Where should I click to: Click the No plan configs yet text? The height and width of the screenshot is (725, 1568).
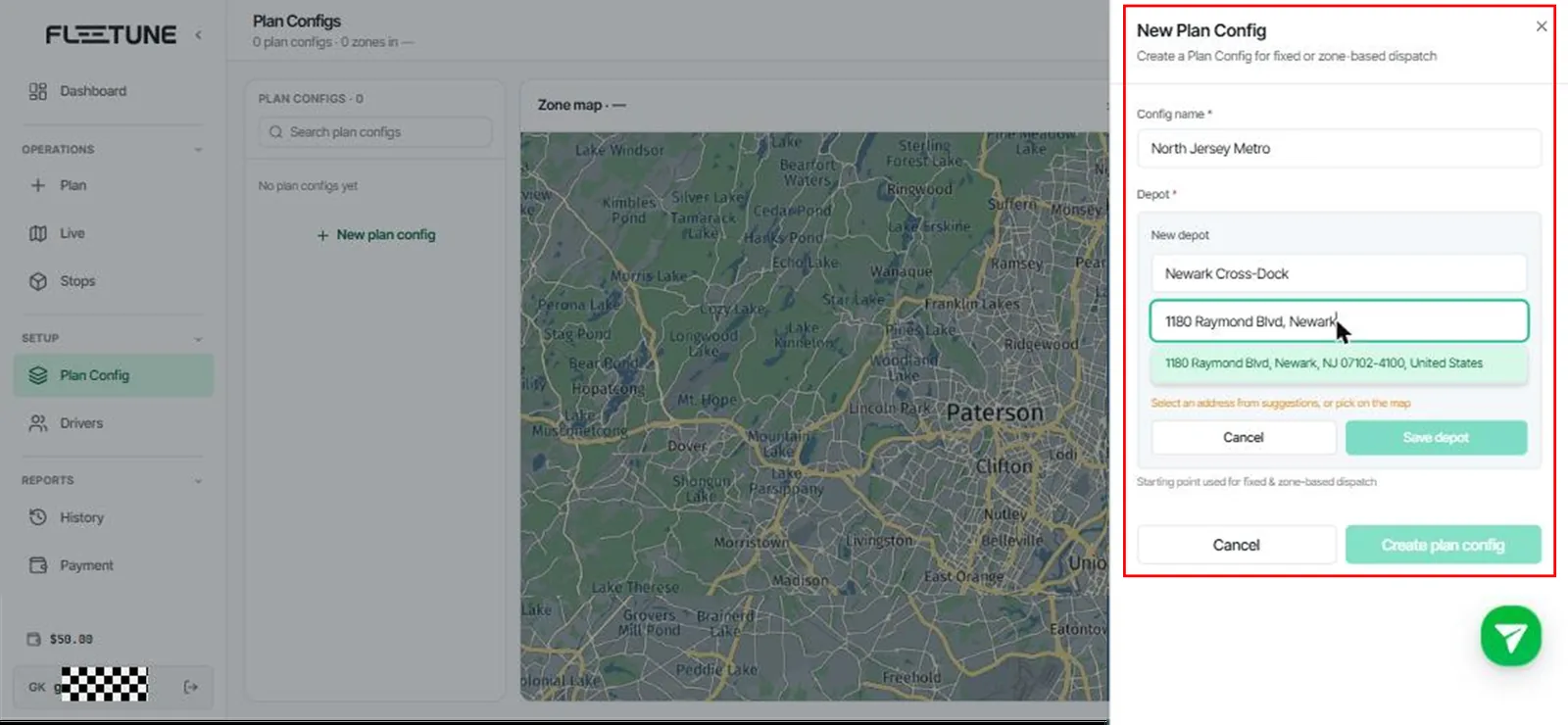point(308,186)
